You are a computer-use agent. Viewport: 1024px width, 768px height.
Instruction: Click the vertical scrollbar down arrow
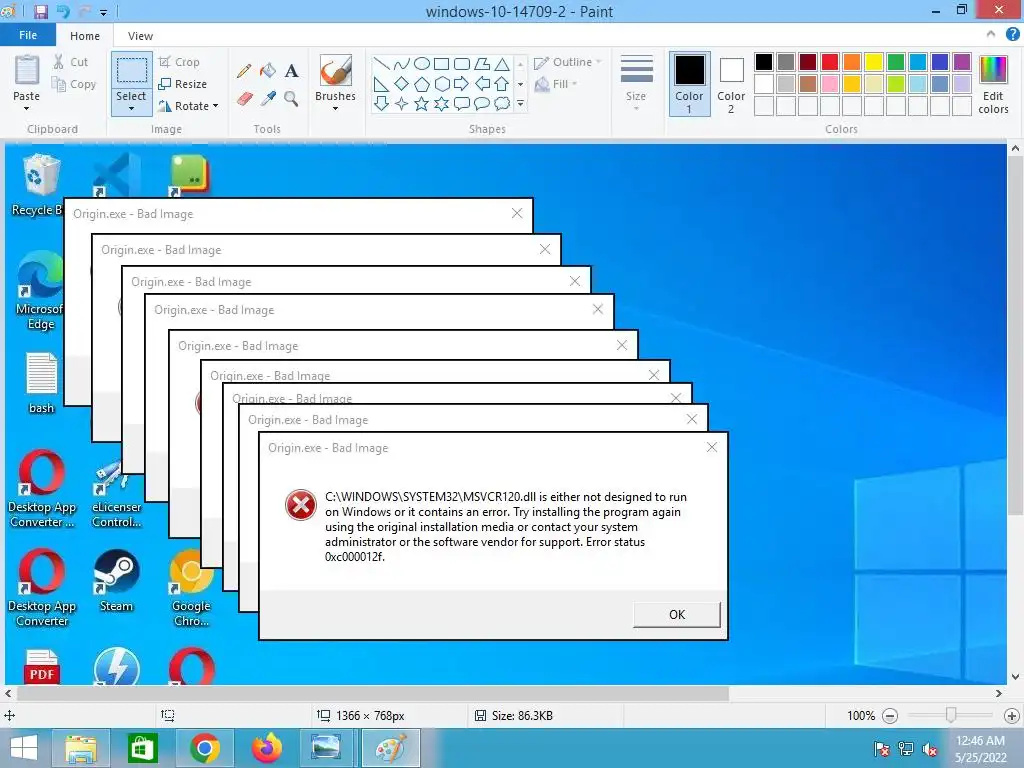(x=1015, y=677)
